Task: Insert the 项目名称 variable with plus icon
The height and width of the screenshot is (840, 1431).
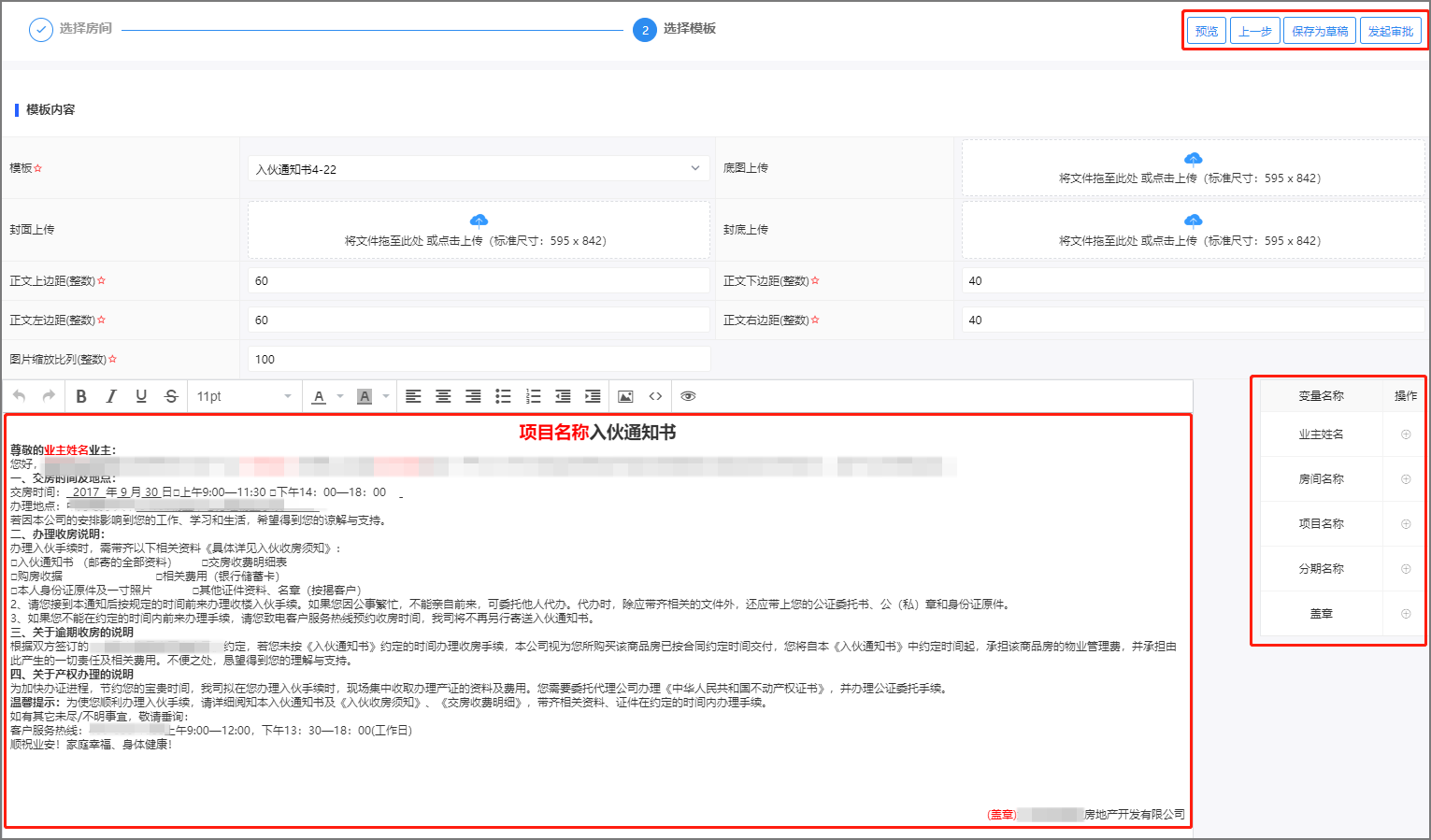Action: pos(1406,524)
